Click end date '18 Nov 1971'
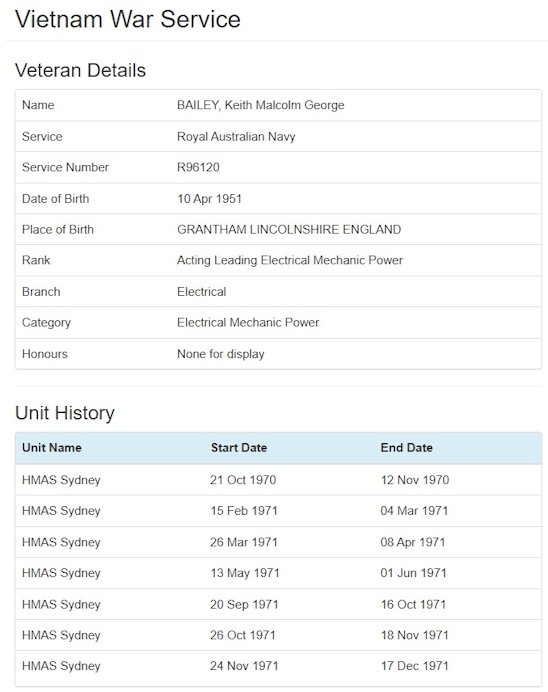 tap(415, 635)
